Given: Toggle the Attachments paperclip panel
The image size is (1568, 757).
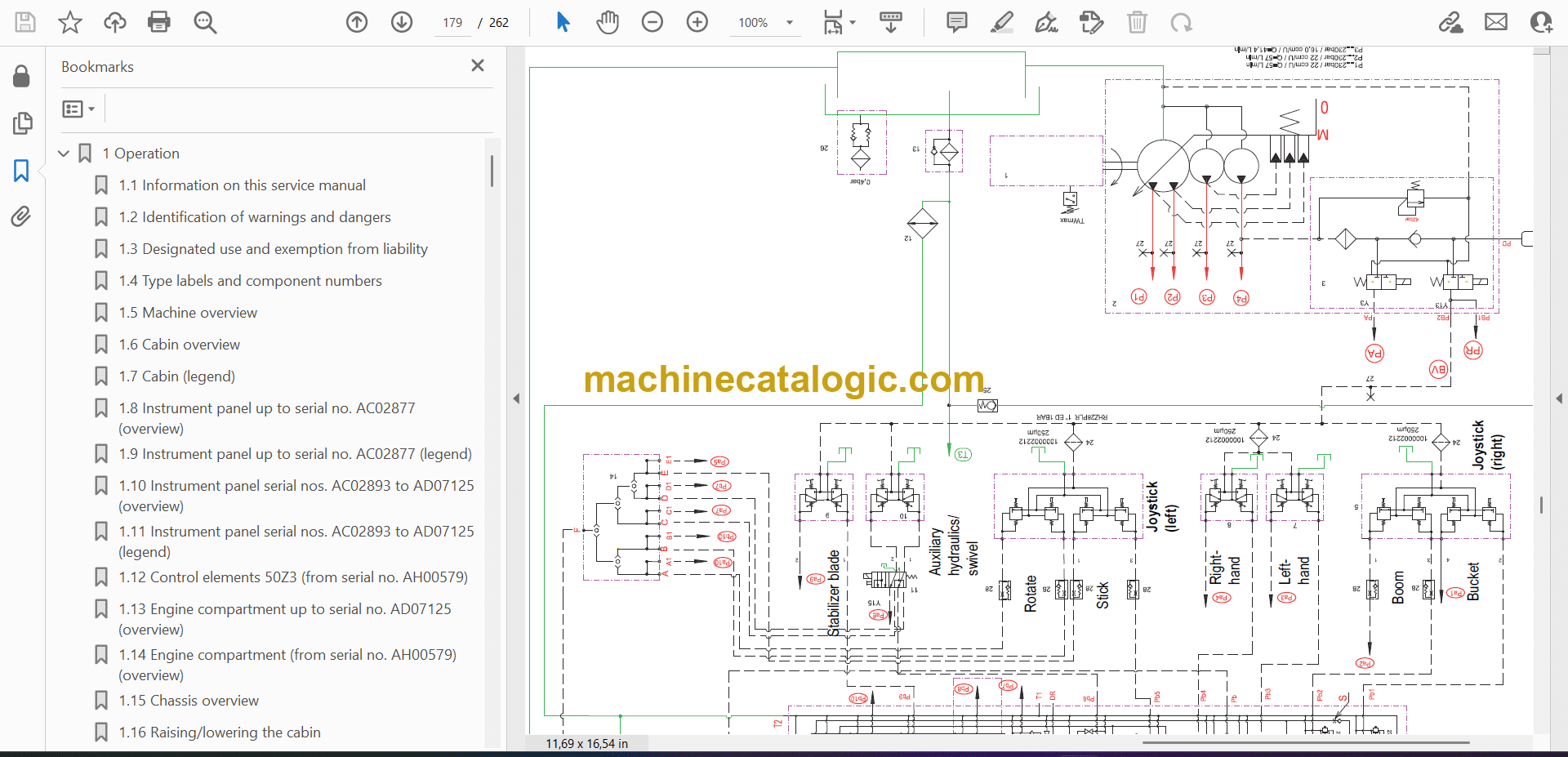Looking at the screenshot, I should 21,216.
